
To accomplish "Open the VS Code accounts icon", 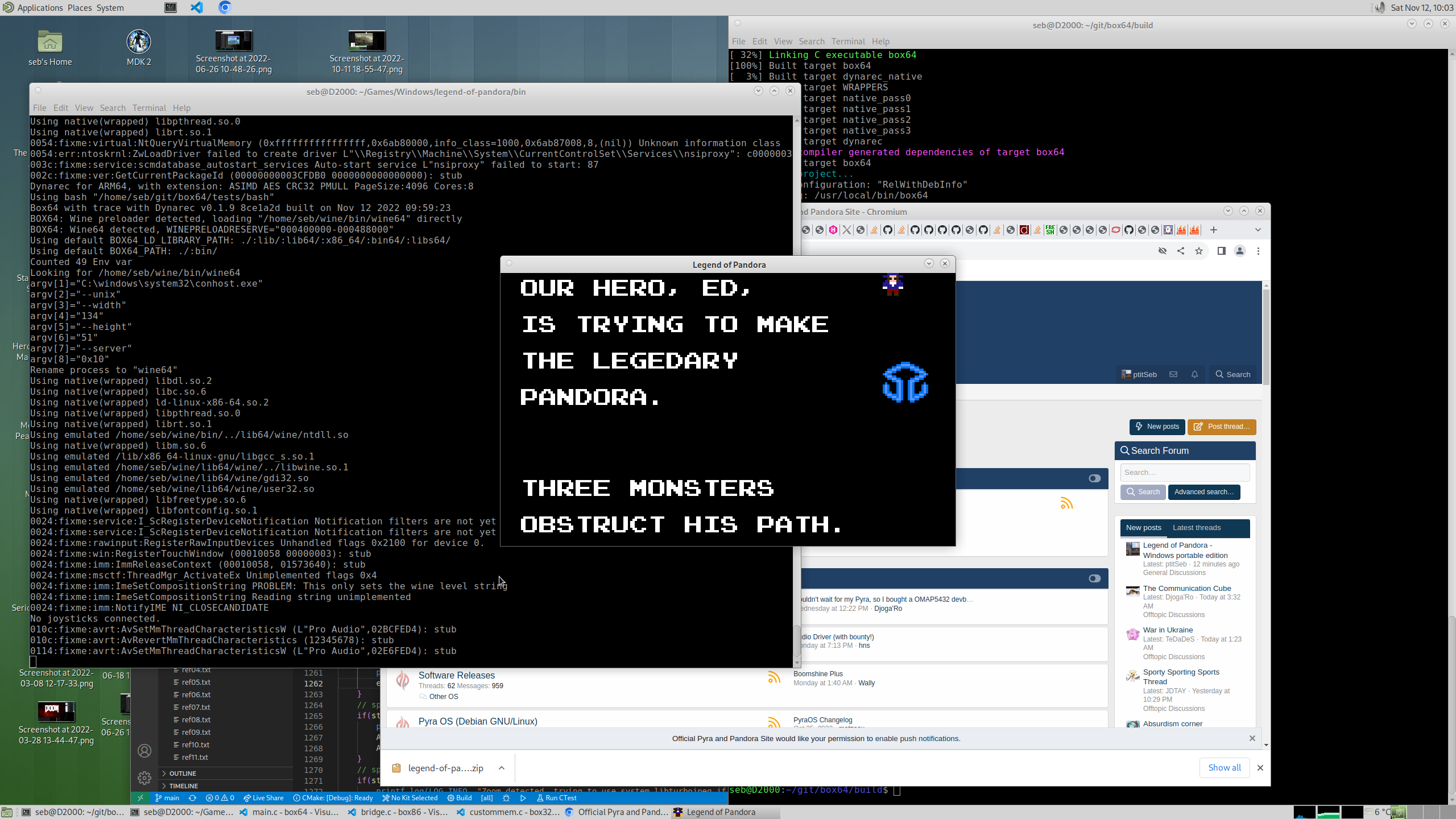I will [144, 751].
